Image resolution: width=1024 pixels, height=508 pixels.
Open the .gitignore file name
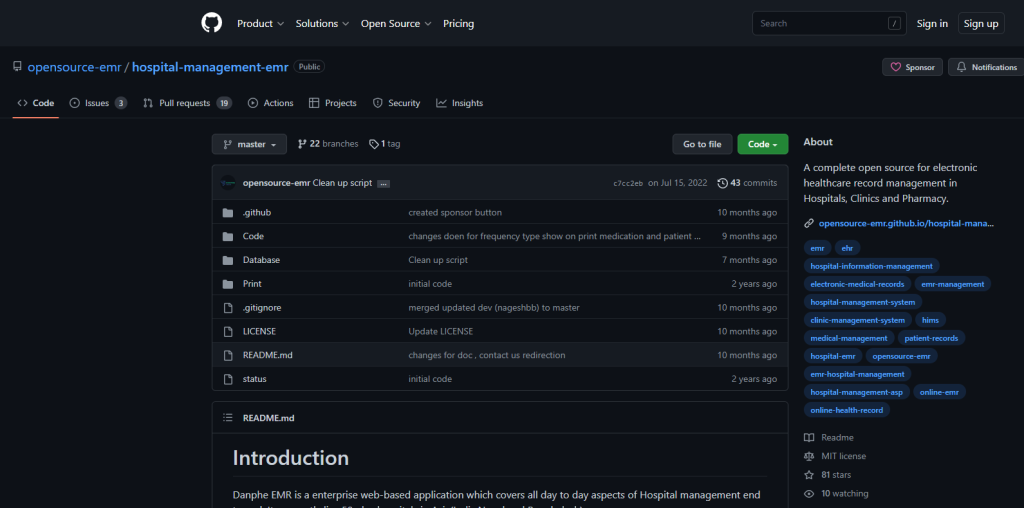pyautogui.click(x=262, y=308)
